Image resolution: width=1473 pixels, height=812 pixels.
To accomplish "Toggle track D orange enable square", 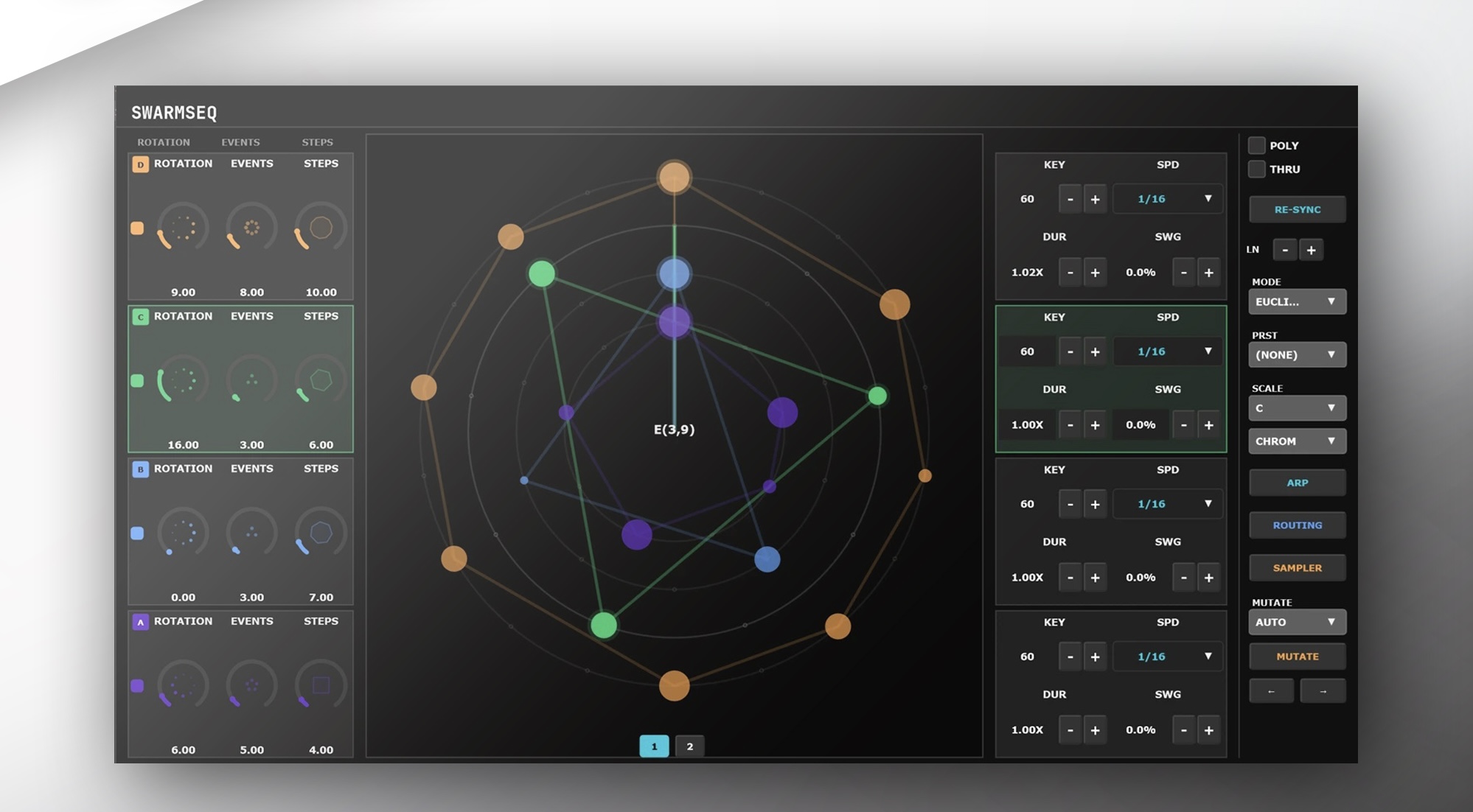I will [137, 228].
